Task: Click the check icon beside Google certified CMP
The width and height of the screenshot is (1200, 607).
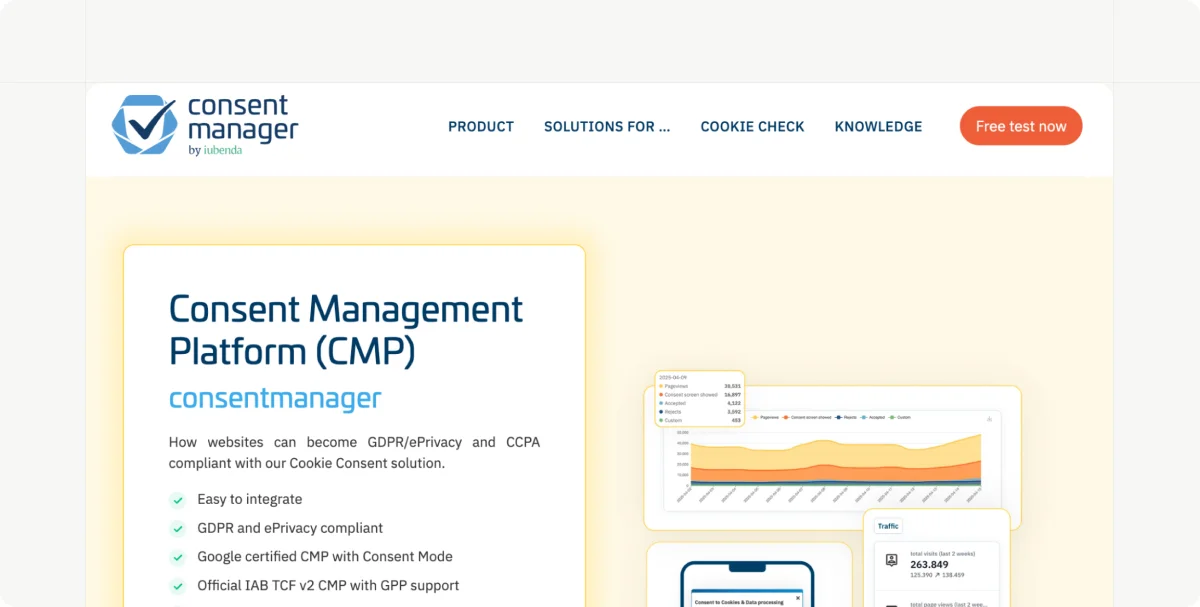Action: (x=177, y=557)
